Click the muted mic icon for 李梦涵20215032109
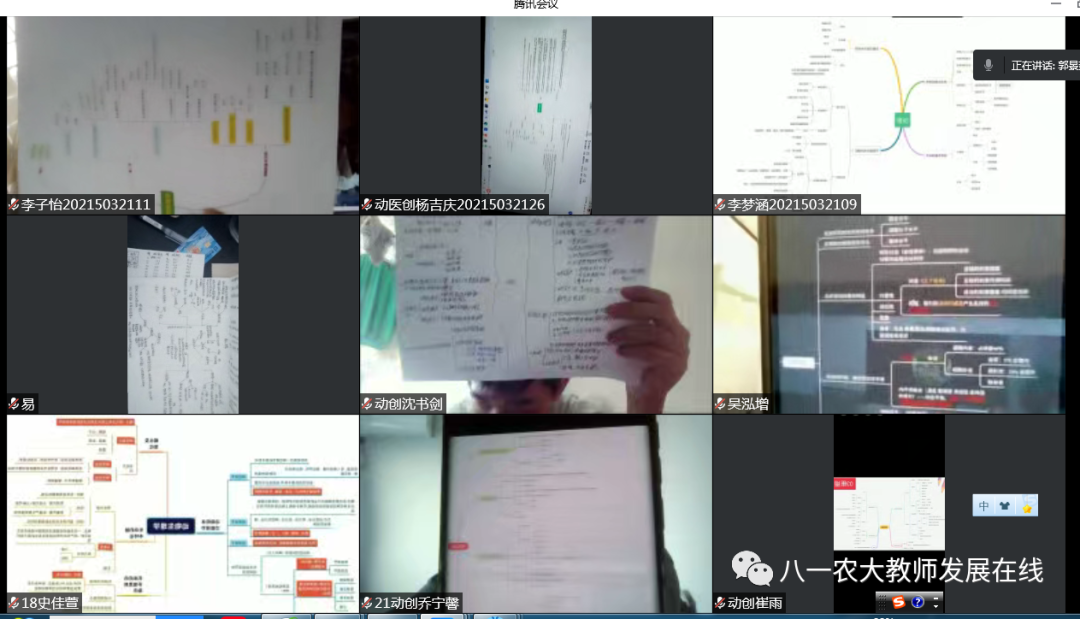Screen dimensions: 1080x619 click(720, 205)
